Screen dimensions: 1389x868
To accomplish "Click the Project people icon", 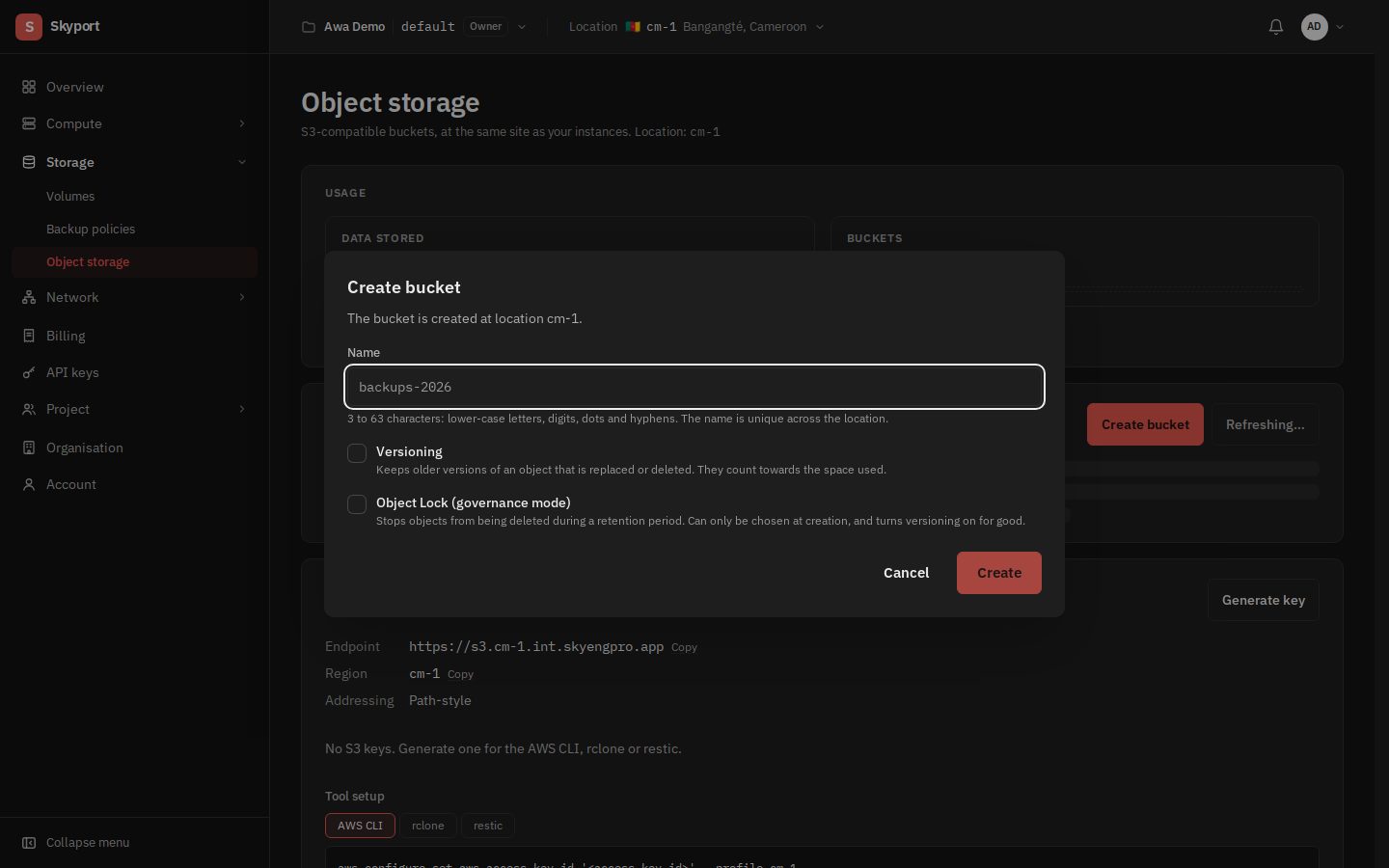I will point(29,409).
